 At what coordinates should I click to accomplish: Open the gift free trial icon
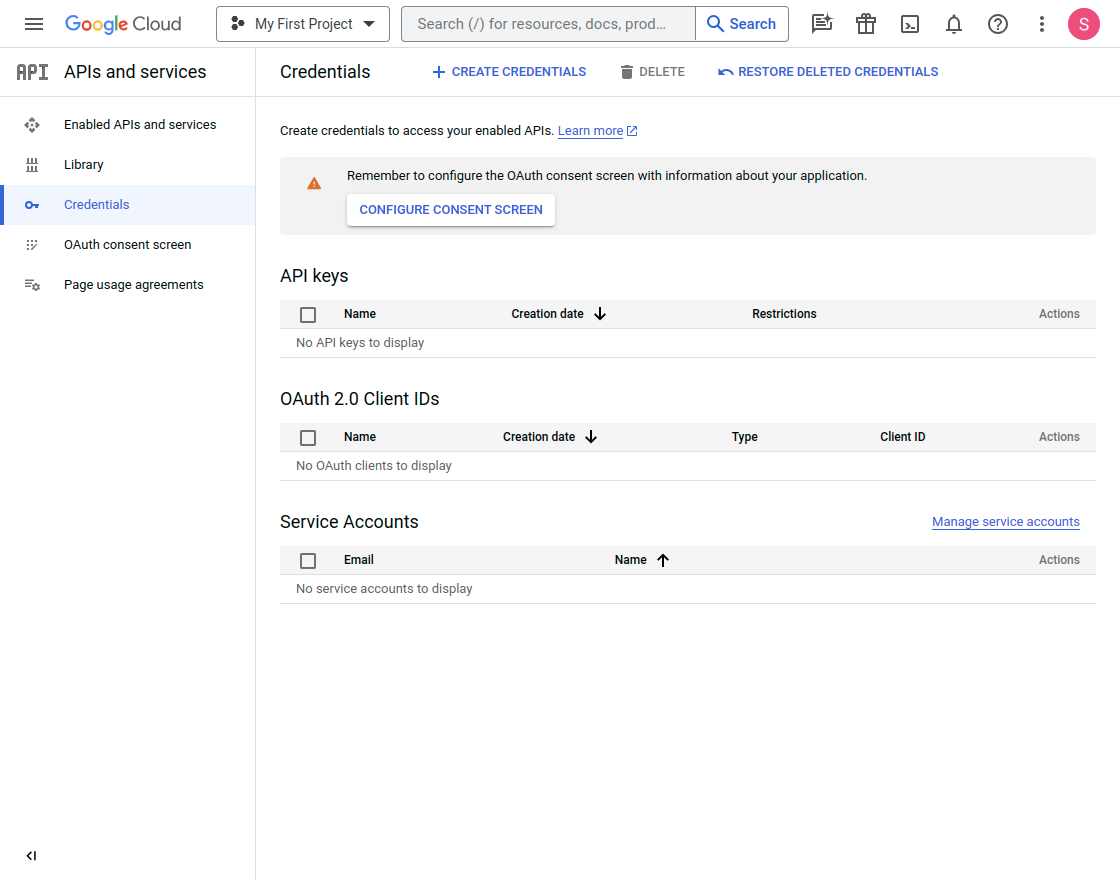pyautogui.click(x=866, y=24)
